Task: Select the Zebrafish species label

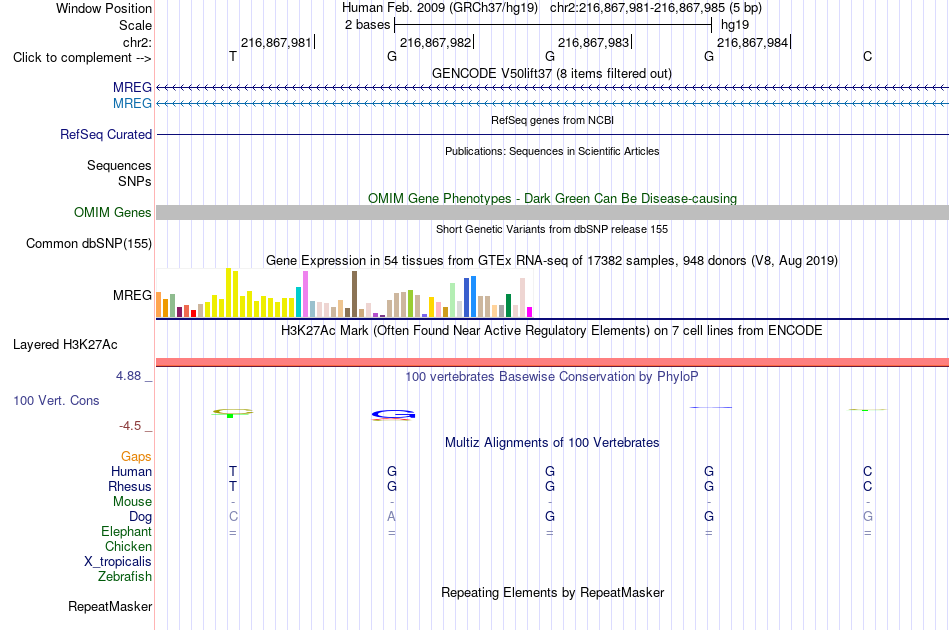Action: (125, 577)
